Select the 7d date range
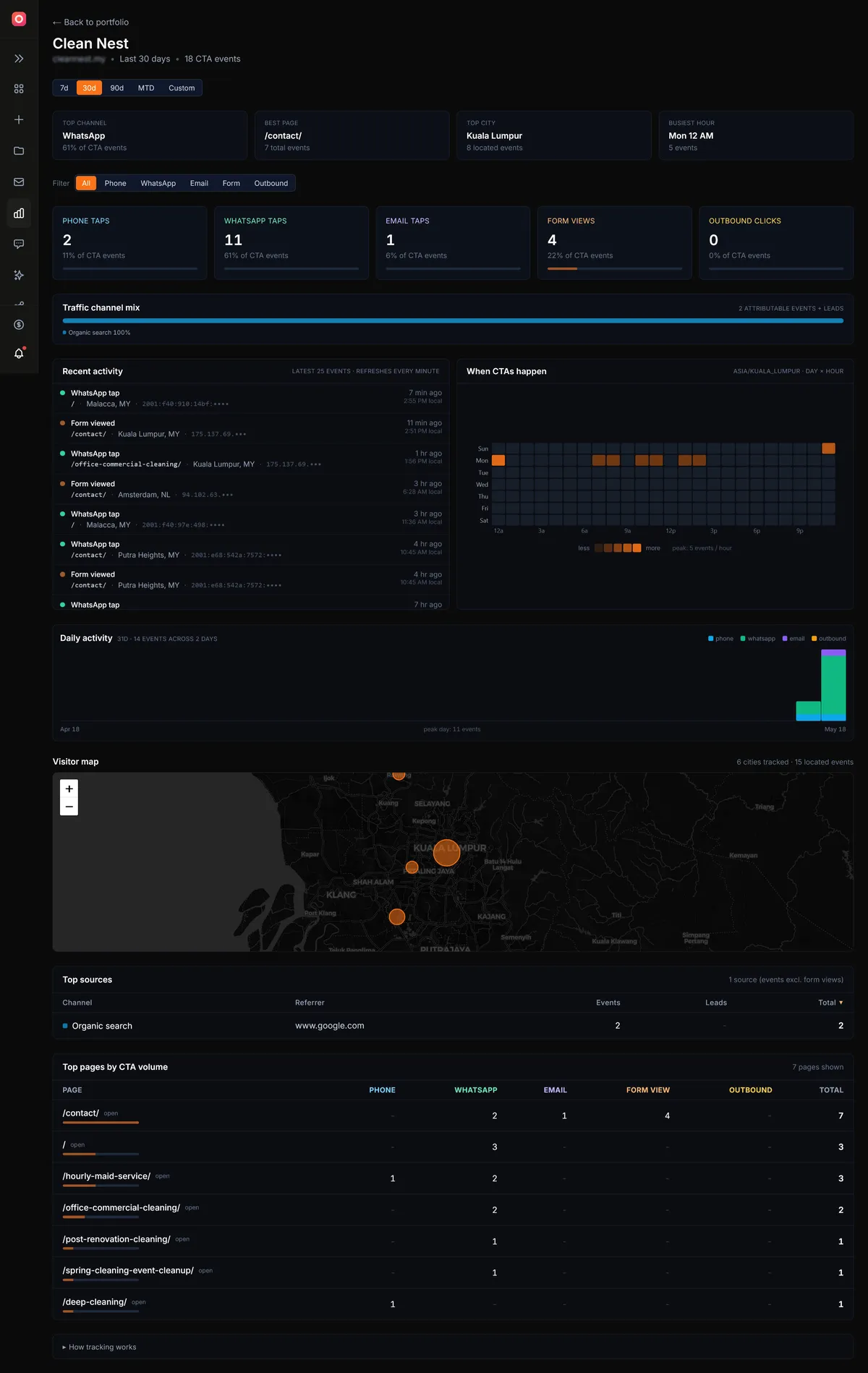 [64, 88]
